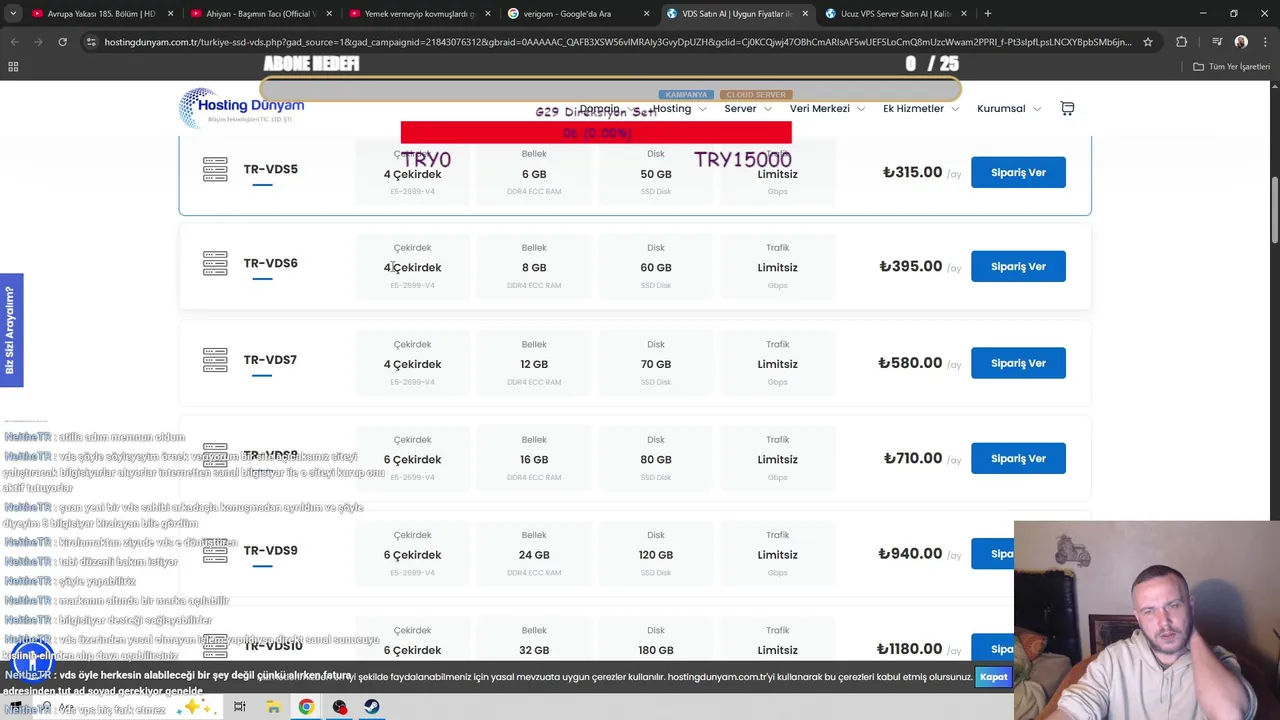Bookmark this page with the star icon
Screen dimensions: 1280x720
pos(1148,42)
